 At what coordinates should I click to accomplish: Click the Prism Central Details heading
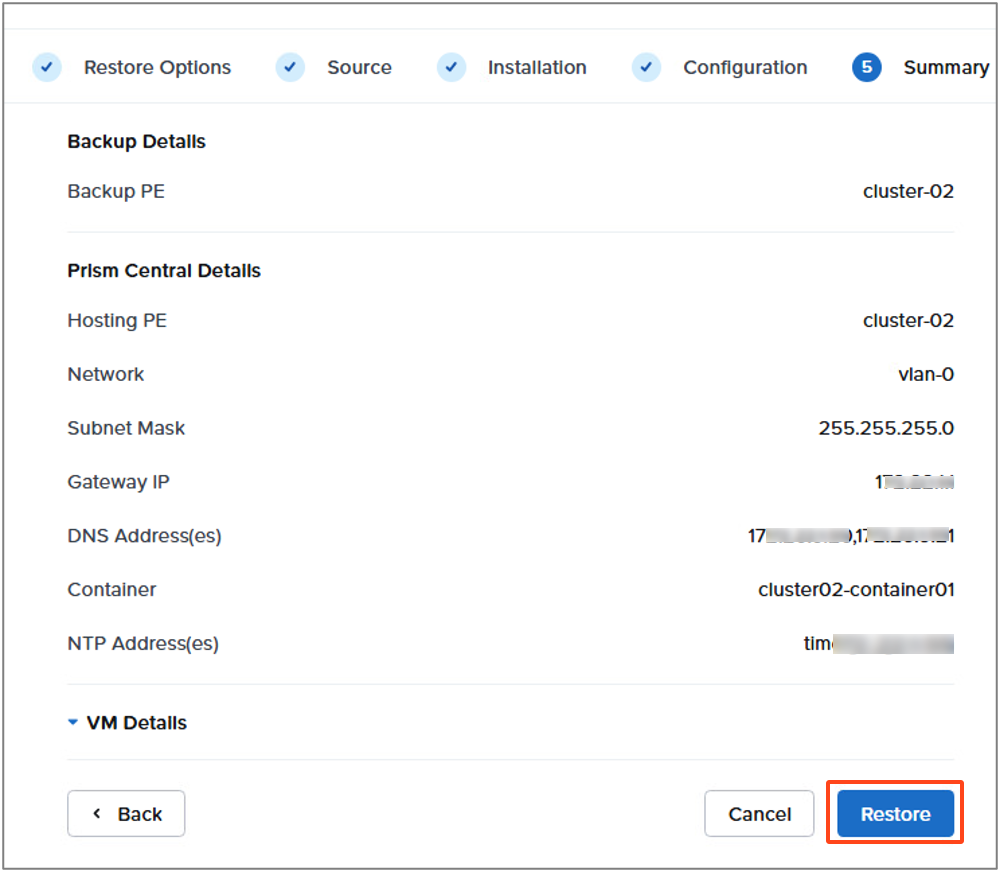click(164, 271)
